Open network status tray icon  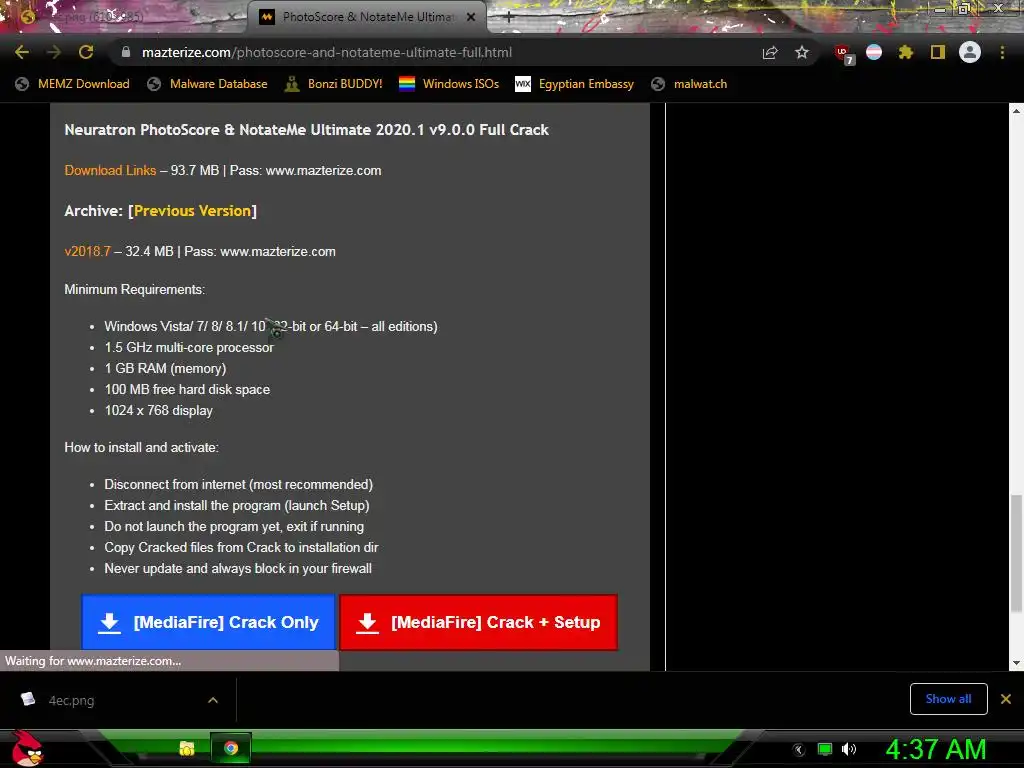(825, 749)
